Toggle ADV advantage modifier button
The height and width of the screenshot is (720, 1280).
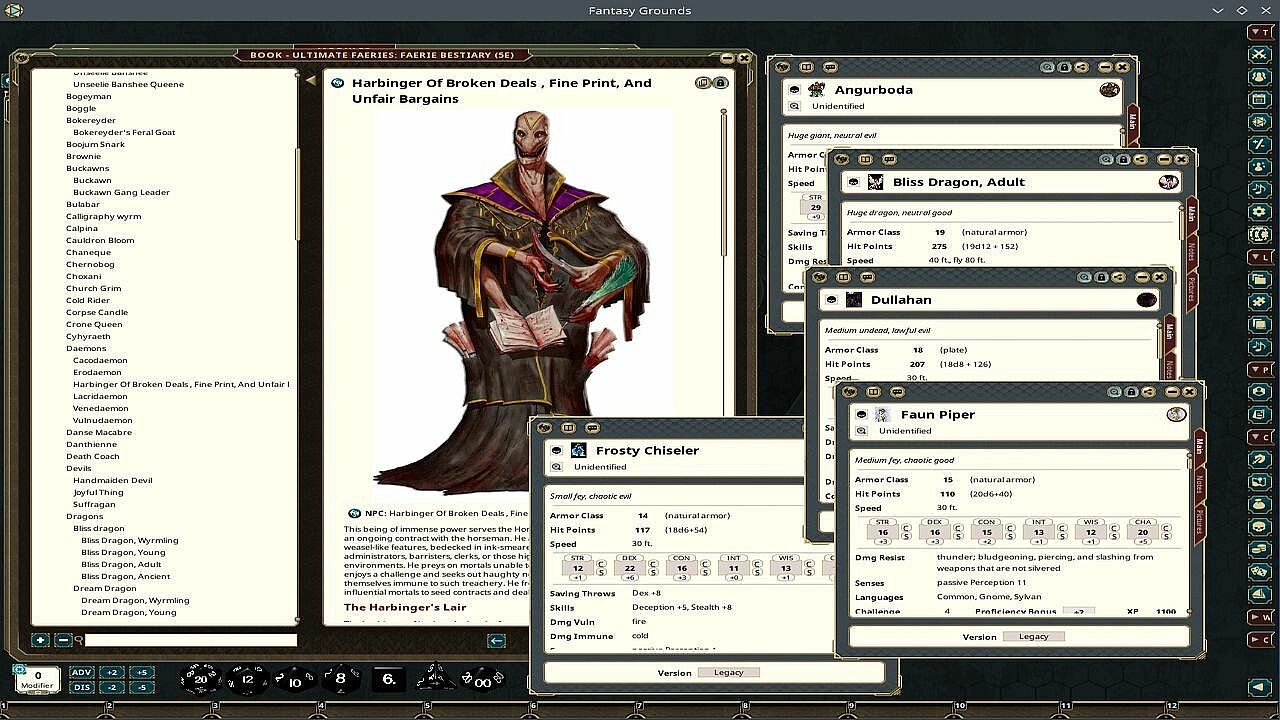click(82, 672)
